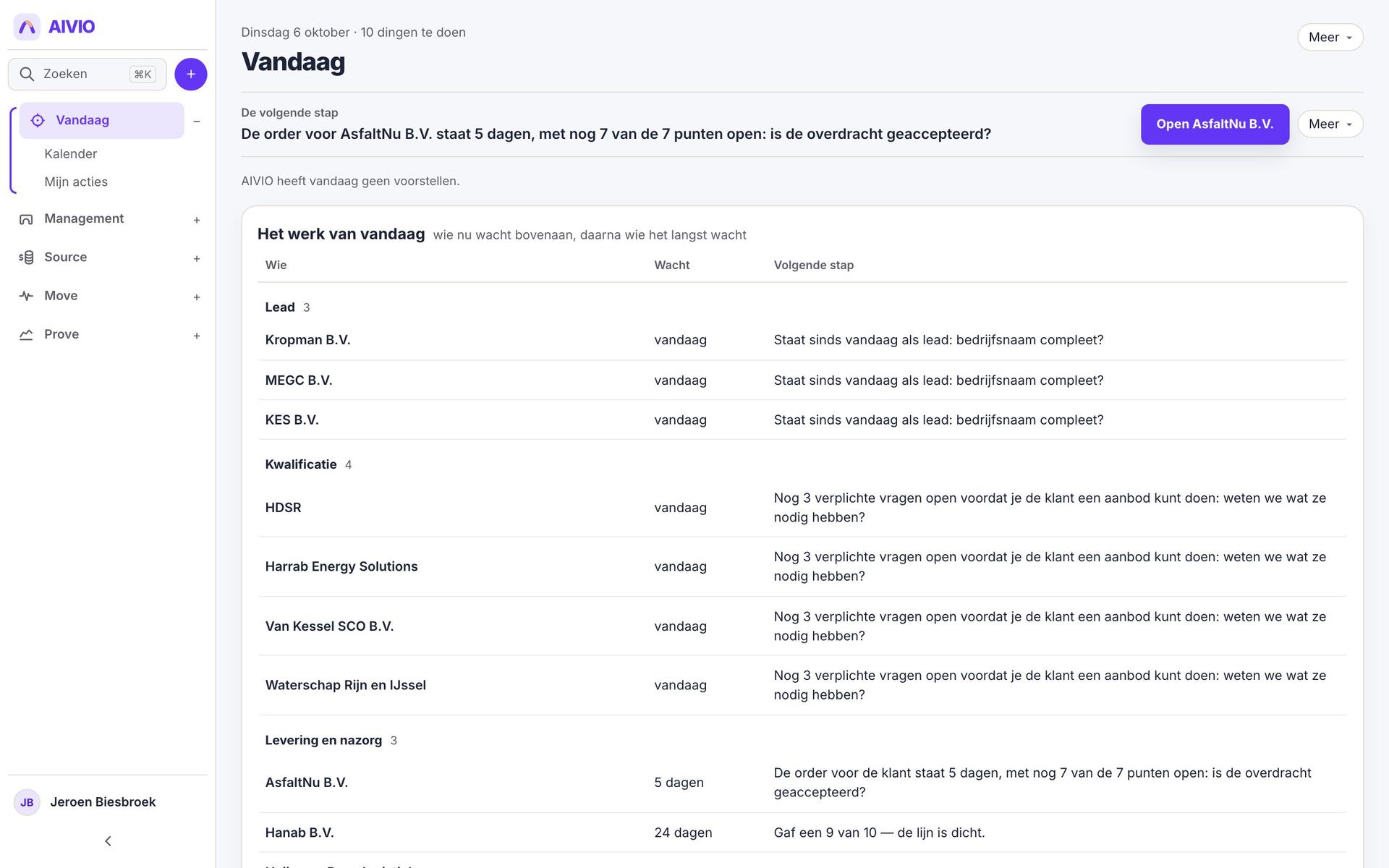Open the Management menu item
This screenshot has width=1389, height=868.
point(84,218)
